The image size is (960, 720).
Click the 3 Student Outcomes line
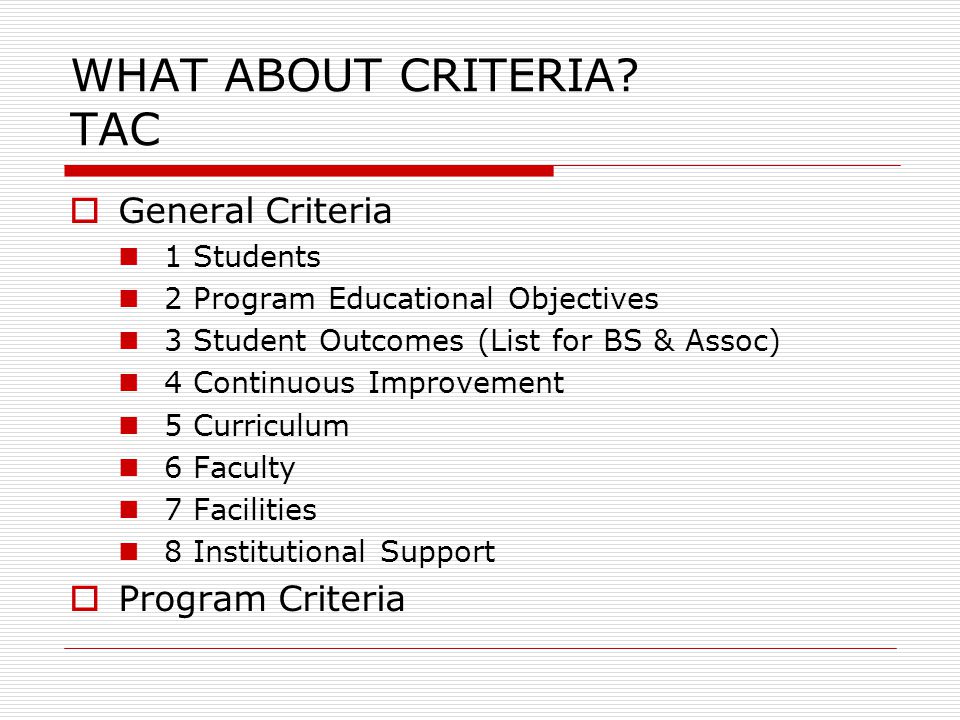pyautogui.click(x=473, y=341)
